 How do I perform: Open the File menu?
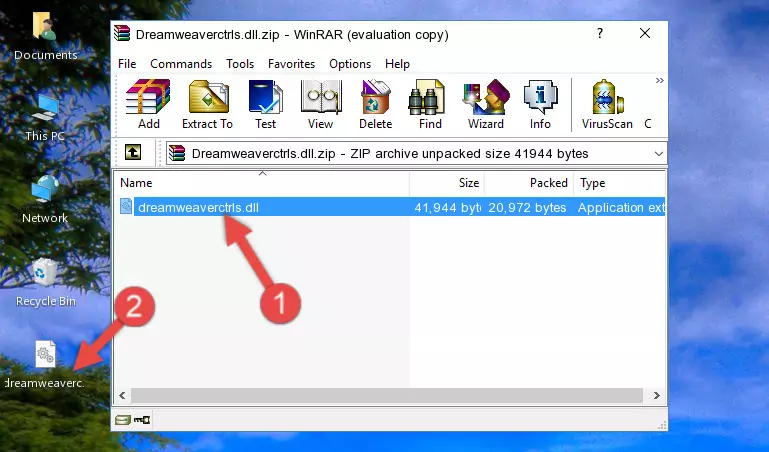click(127, 64)
